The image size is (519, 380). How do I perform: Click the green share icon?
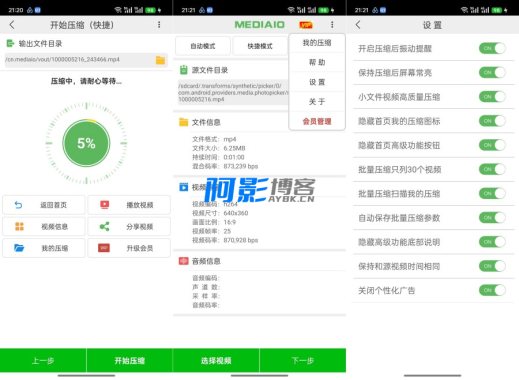pos(104,227)
